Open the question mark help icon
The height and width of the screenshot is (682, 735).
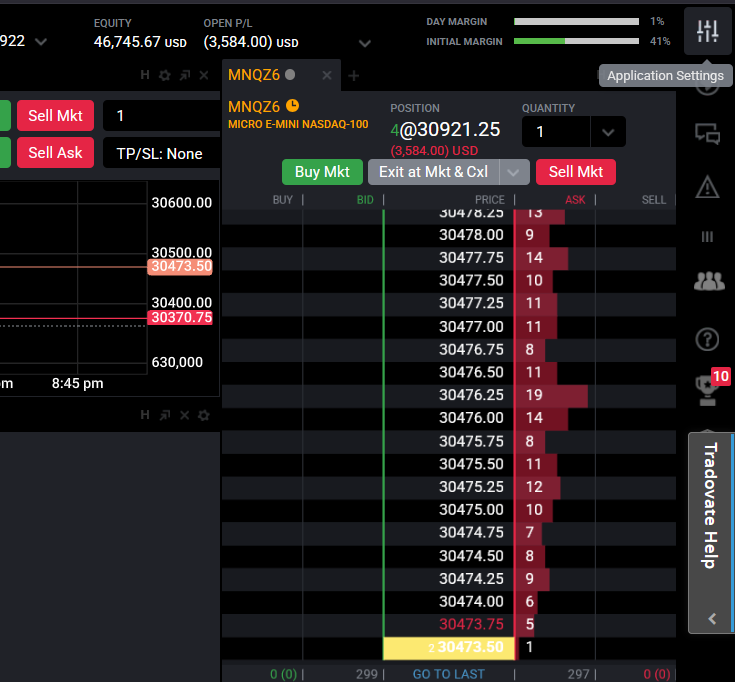(707, 339)
